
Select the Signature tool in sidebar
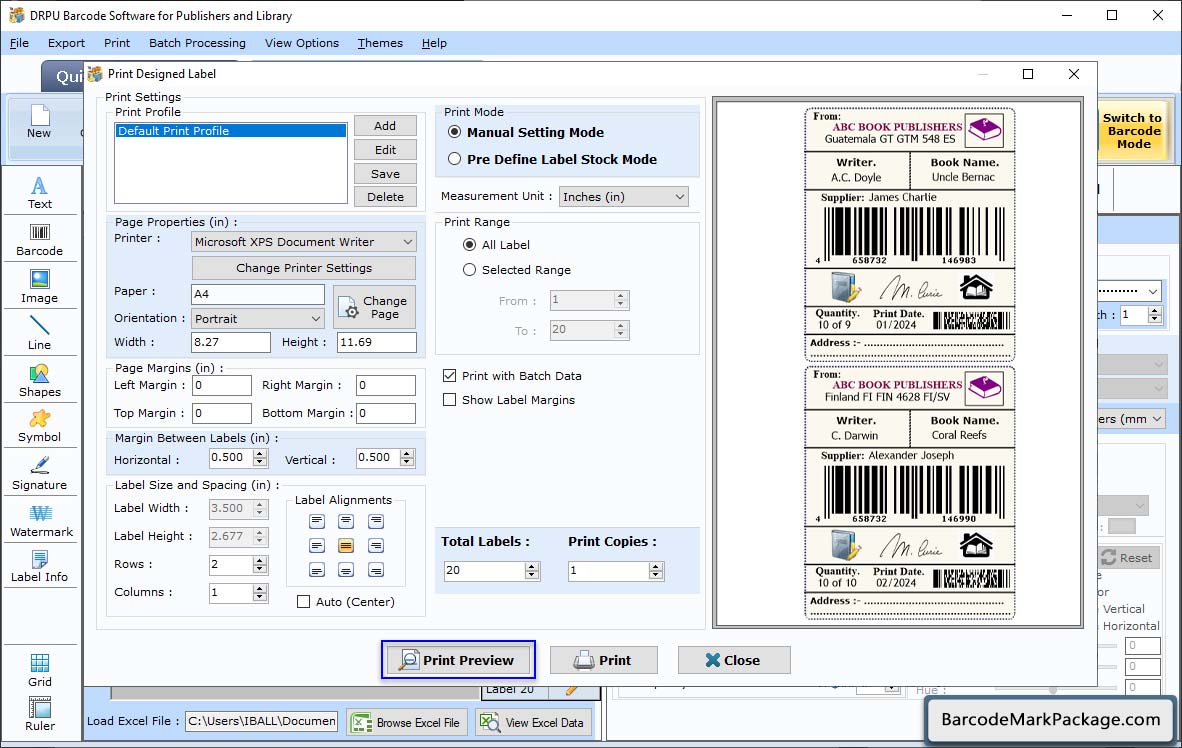(x=39, y=474)
